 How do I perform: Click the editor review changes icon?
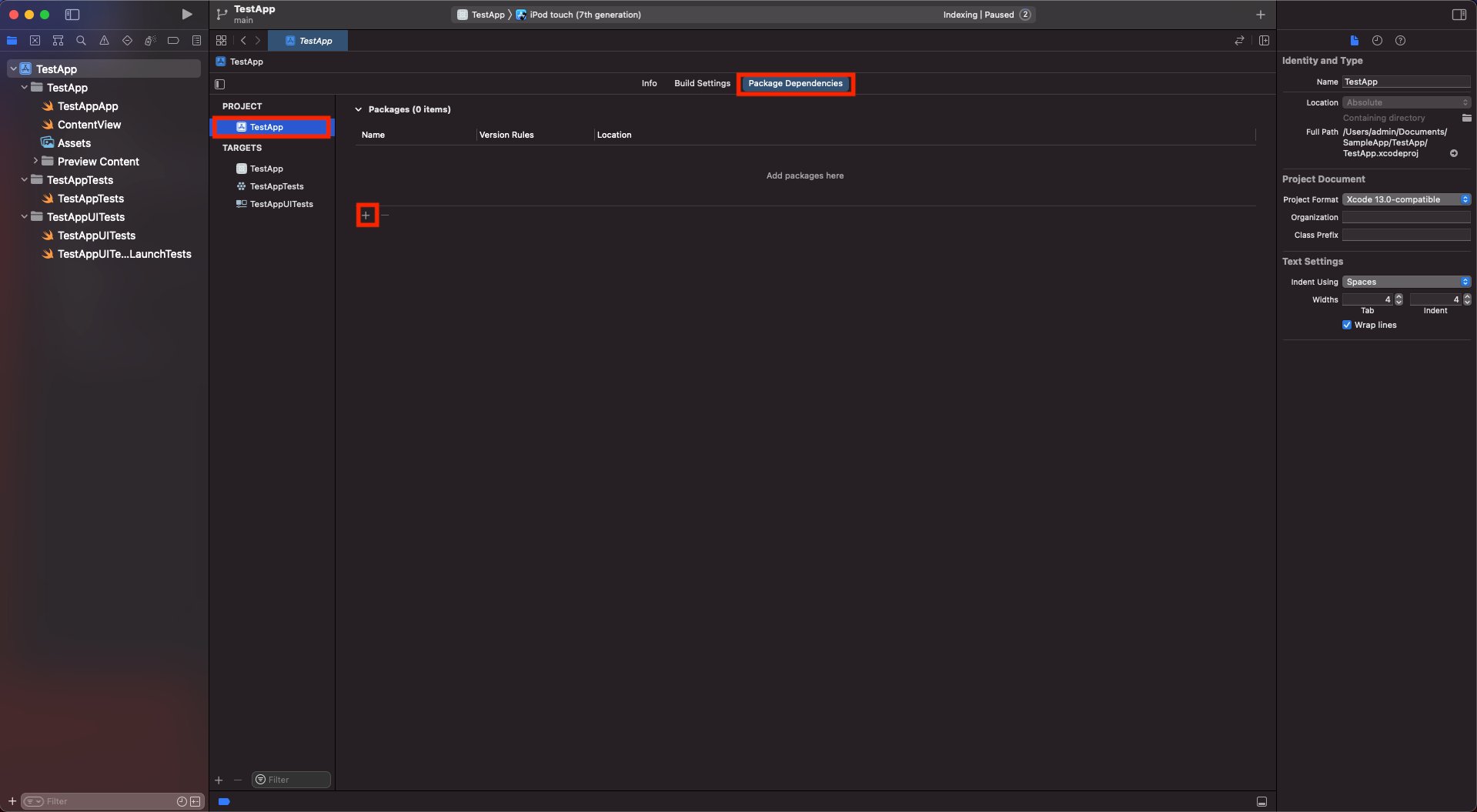(1239, 41)
